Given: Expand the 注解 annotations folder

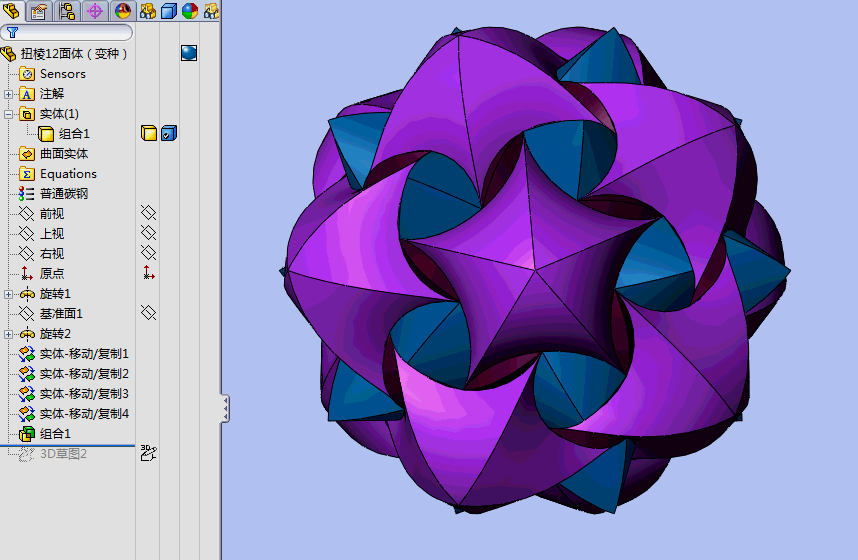Looking at the screenshot, I should click(x=8, y=94).
